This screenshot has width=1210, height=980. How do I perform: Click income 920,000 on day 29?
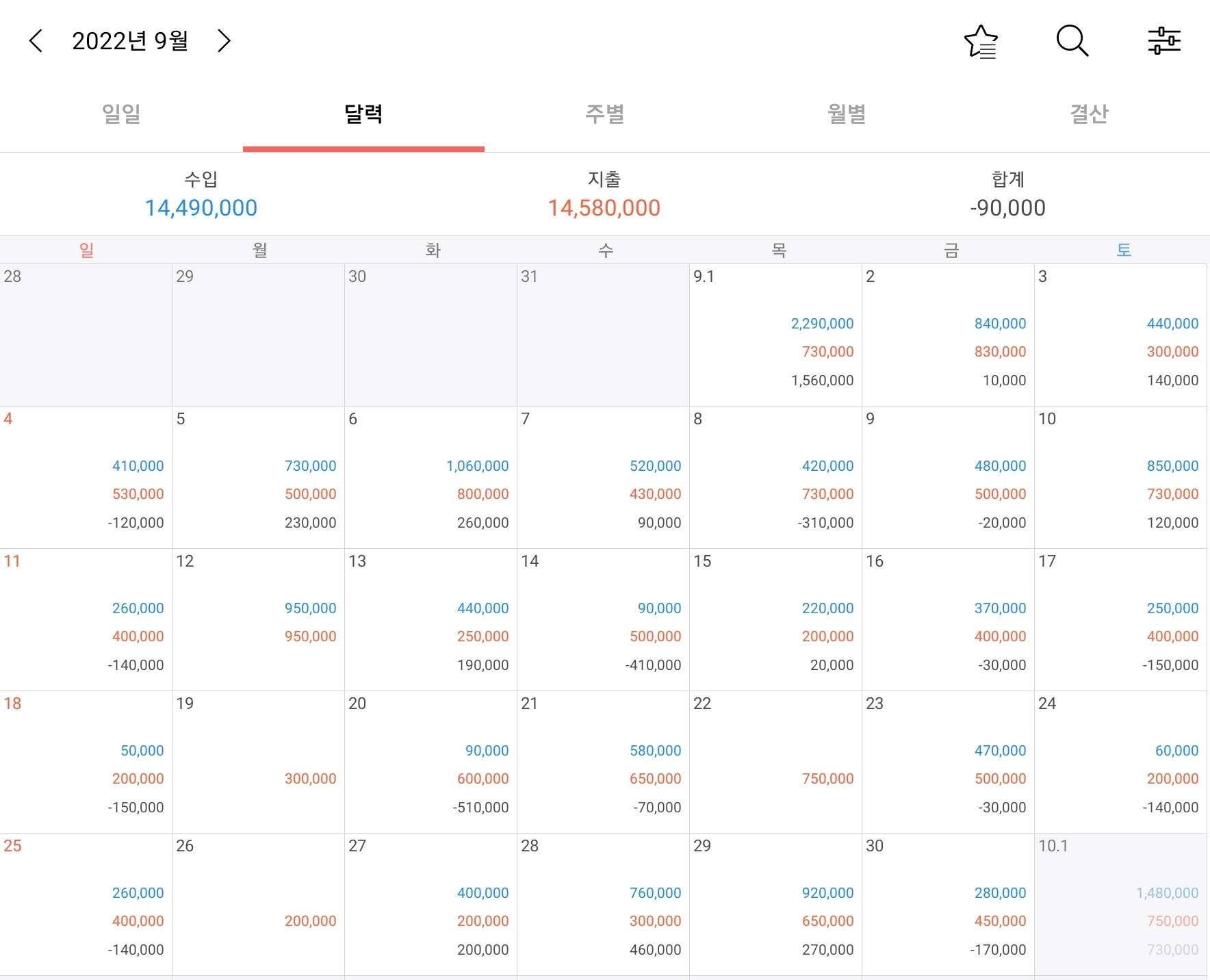click(828, 893)
